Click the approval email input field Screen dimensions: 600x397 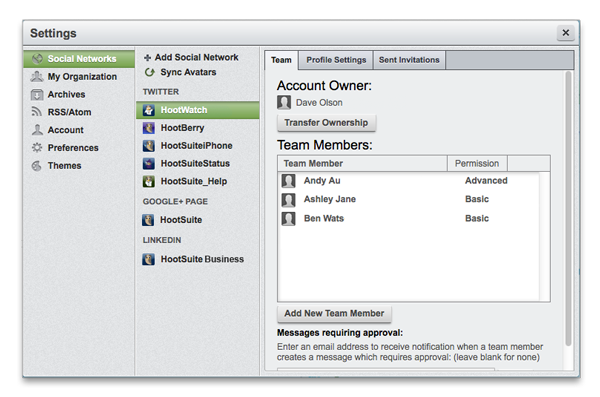click(386, 369)
